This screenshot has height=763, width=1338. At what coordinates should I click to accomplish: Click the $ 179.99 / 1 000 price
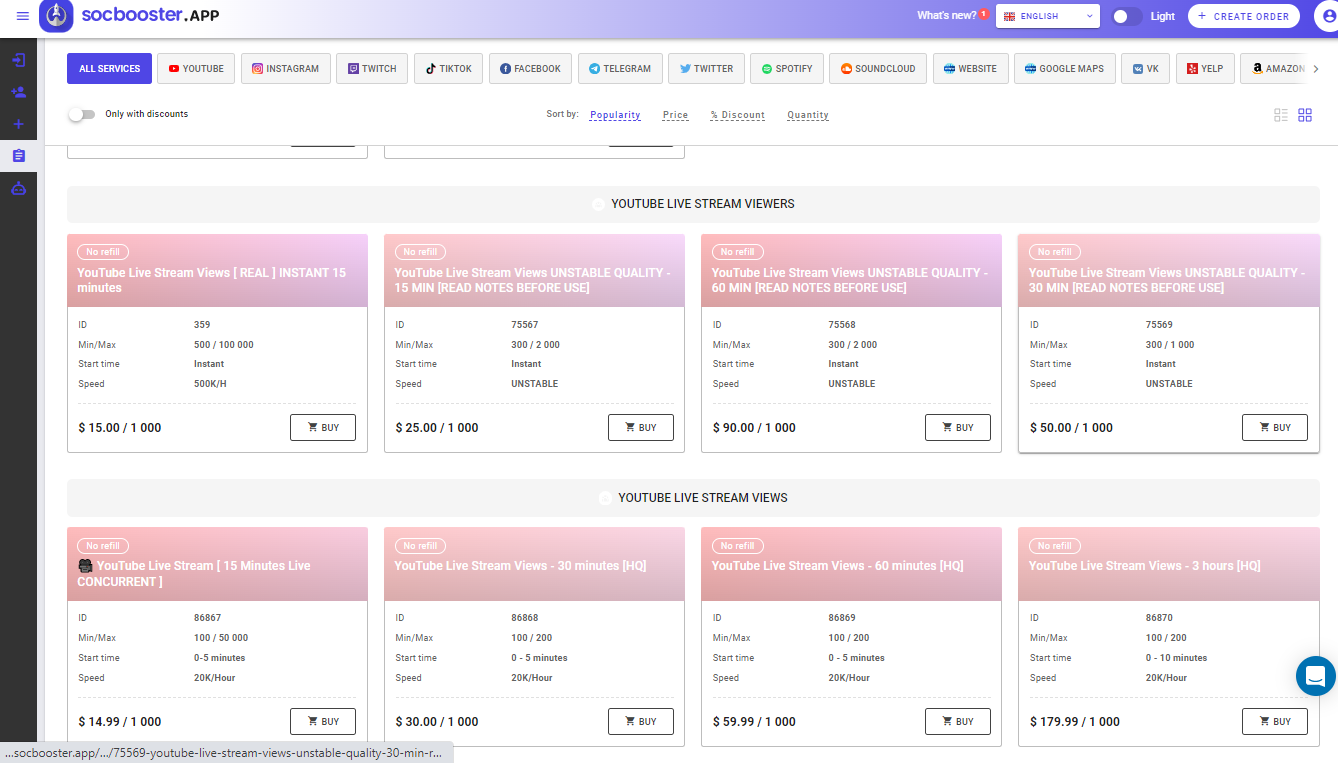[1075, 722]
